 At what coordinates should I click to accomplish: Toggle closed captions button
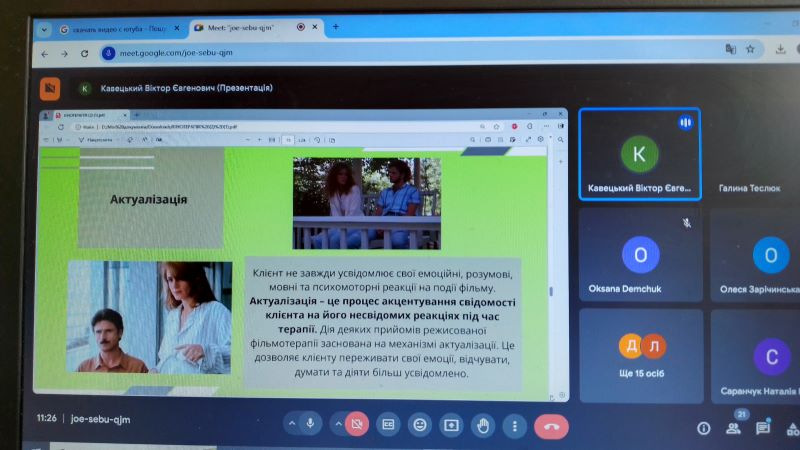(388, 424)
